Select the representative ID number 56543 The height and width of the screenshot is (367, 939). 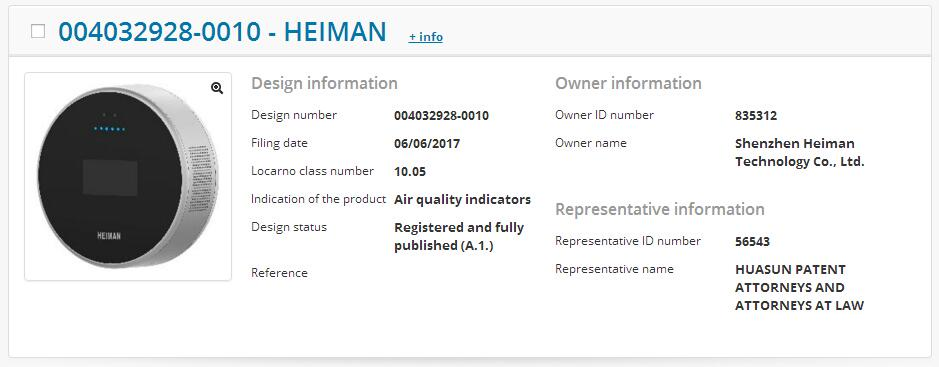point(752,242)
